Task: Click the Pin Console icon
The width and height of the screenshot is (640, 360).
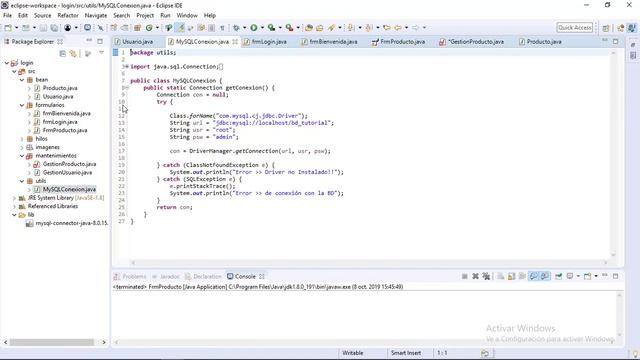Action: 558,276
